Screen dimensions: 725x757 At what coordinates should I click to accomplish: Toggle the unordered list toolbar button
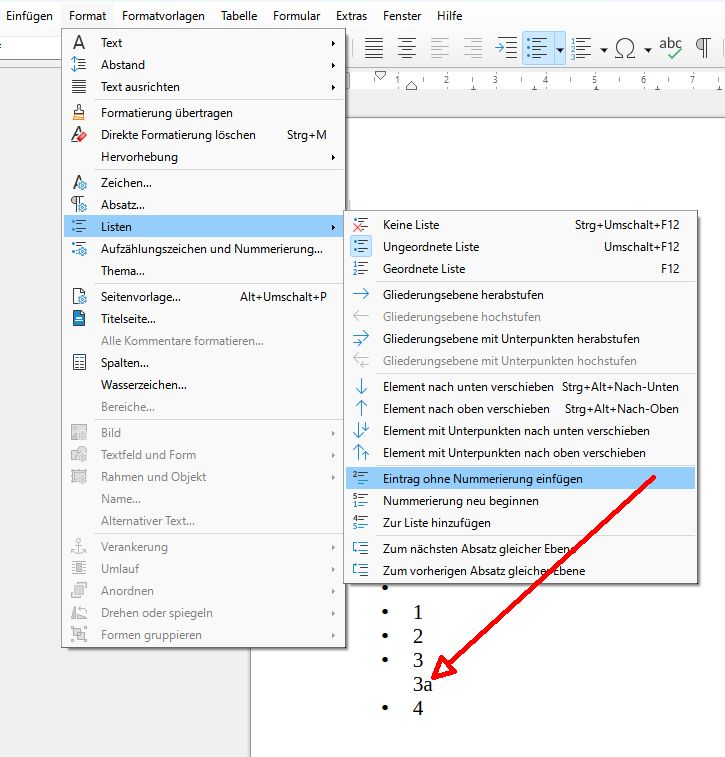(537, 47)
